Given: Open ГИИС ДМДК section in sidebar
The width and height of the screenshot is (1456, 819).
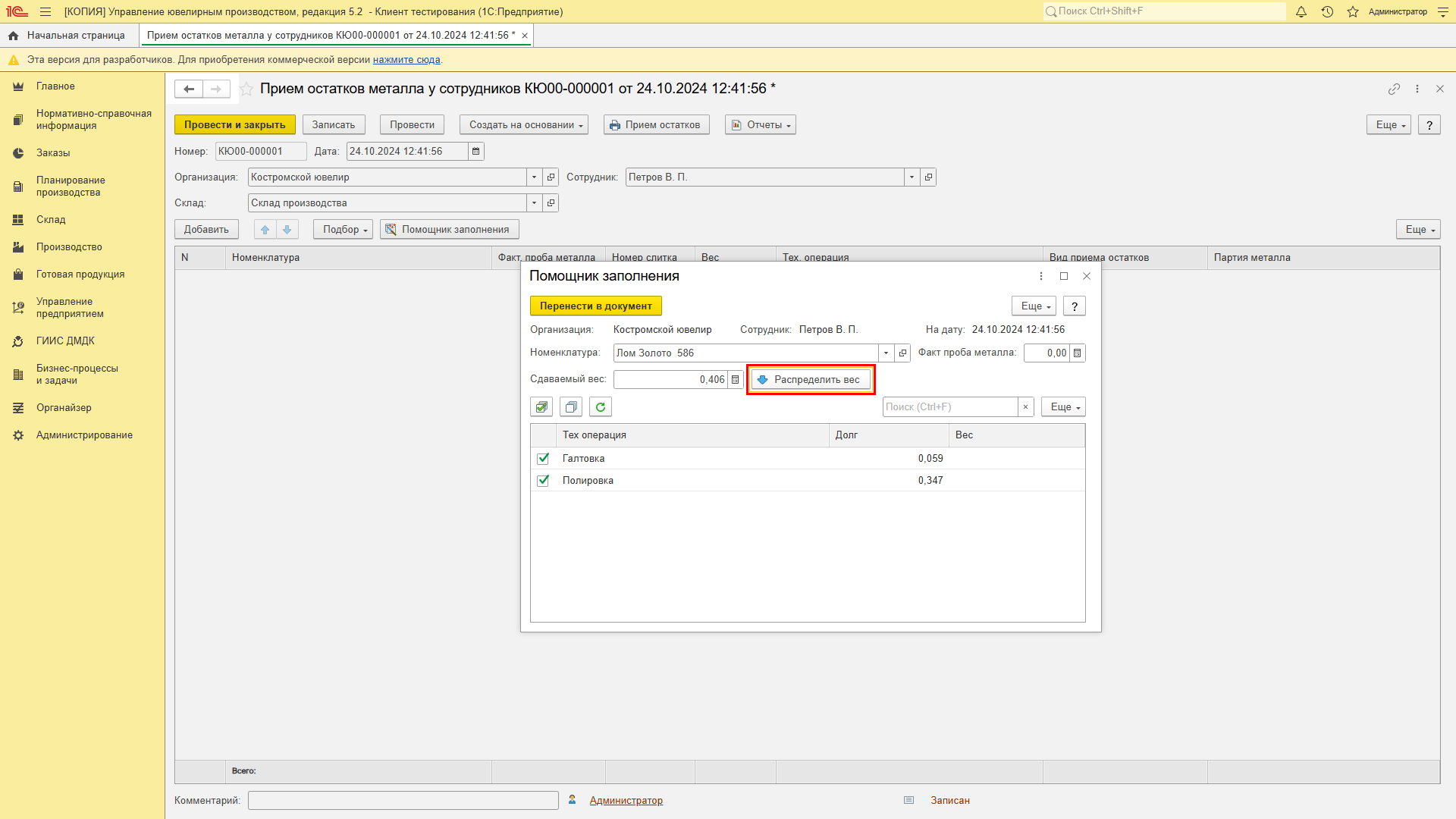Looking at the screenshot, I should click(x=65, y=341).
